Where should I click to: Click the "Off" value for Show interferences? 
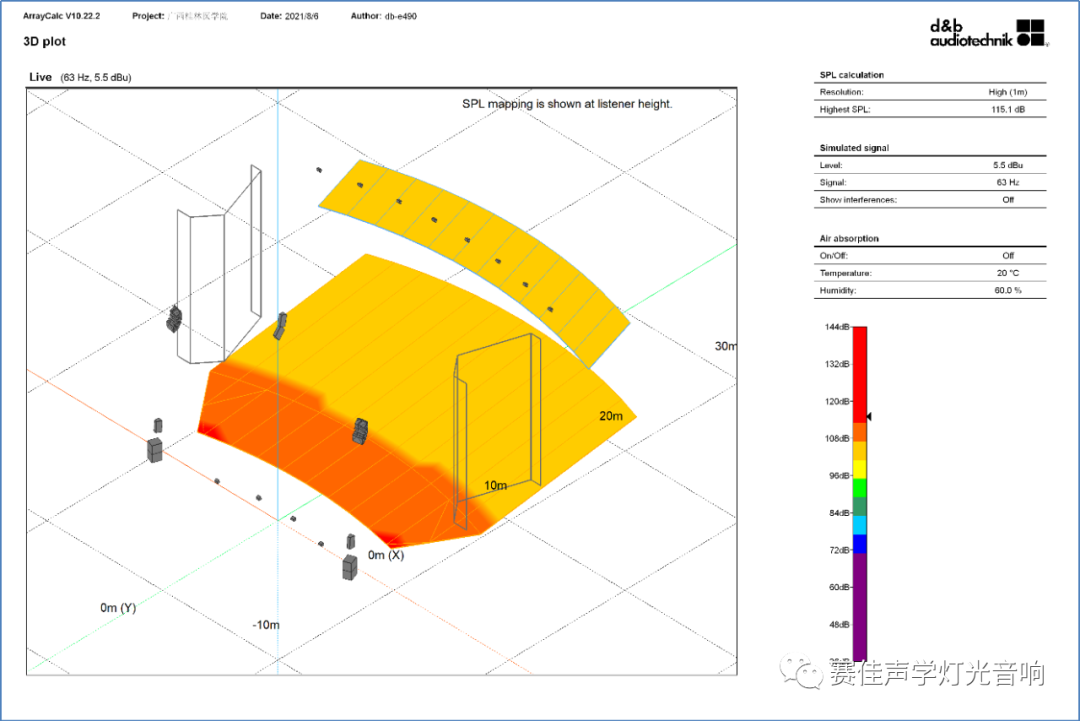click(1008, 200)
